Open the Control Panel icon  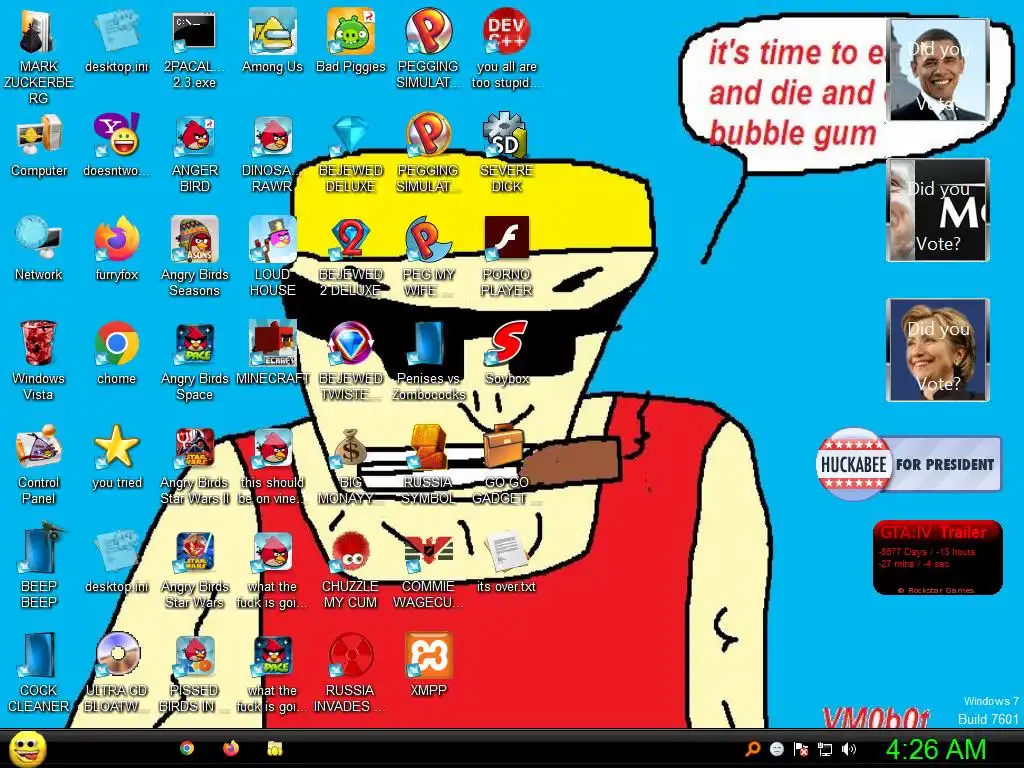click(39, 448)
